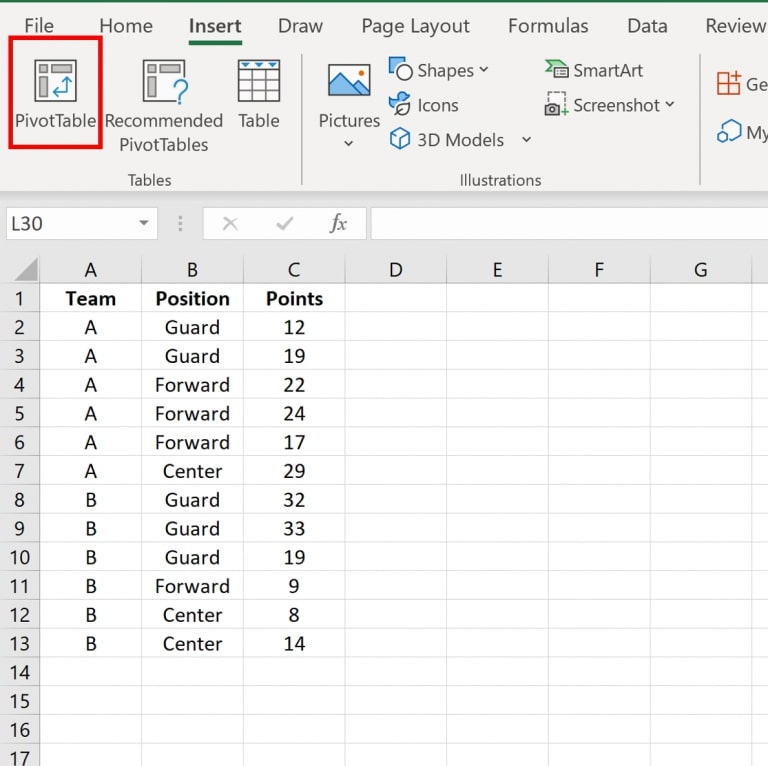Insert a SmartArt graphic

594,70
